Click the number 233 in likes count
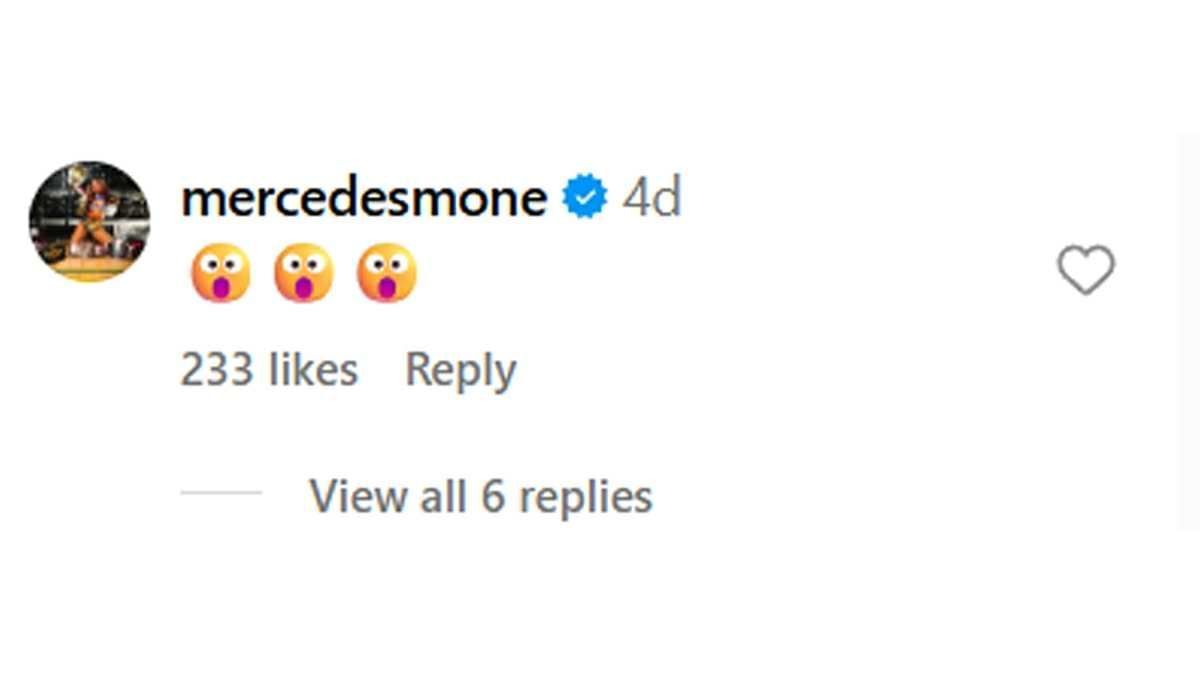This screenshot has height=675, width=1200. pyautogui.click(x=216, y=371)
